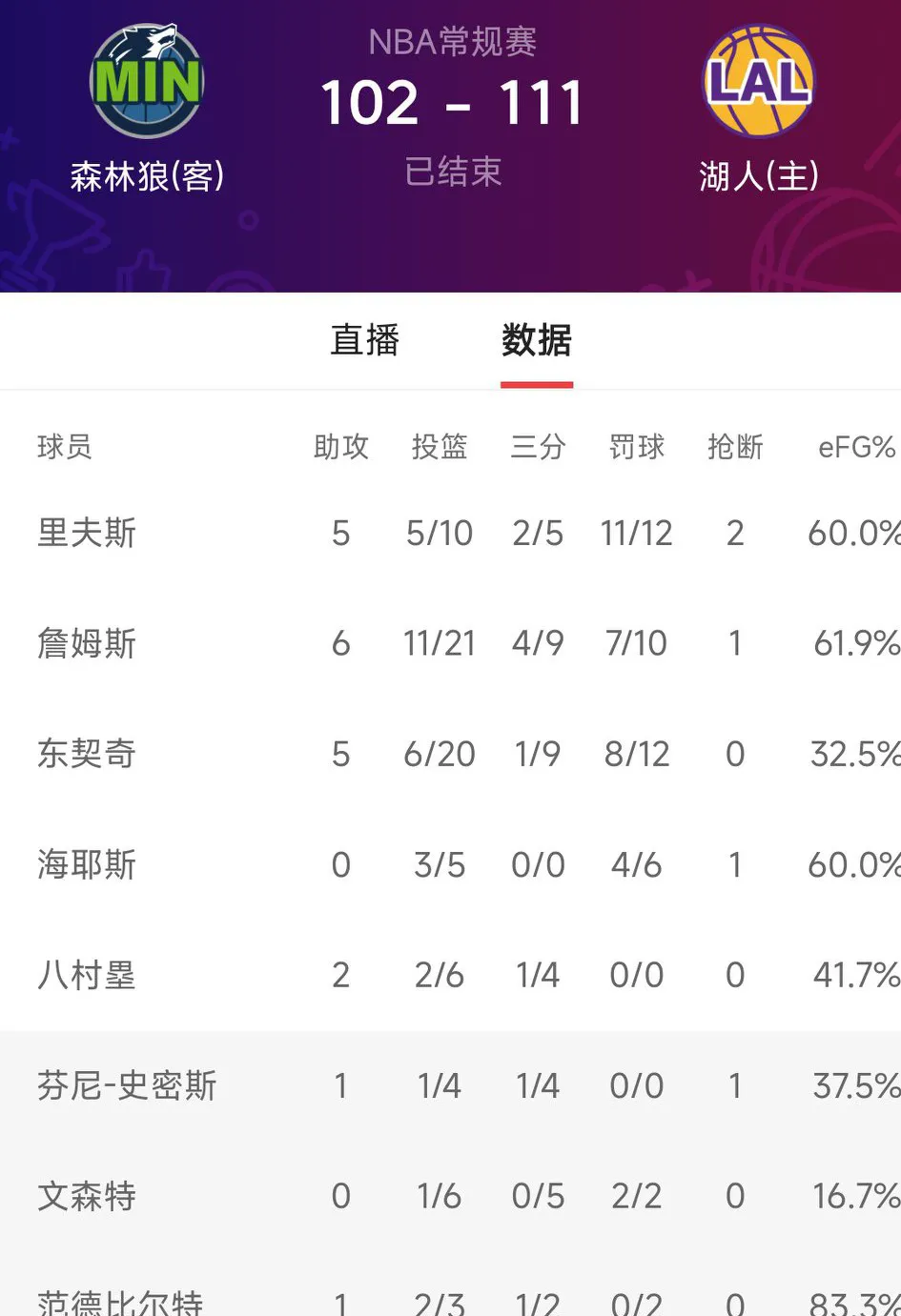This screenshot has width=901, height=1316.
Task: Select the 八村塁 player entry
Action: coord(87,975)
